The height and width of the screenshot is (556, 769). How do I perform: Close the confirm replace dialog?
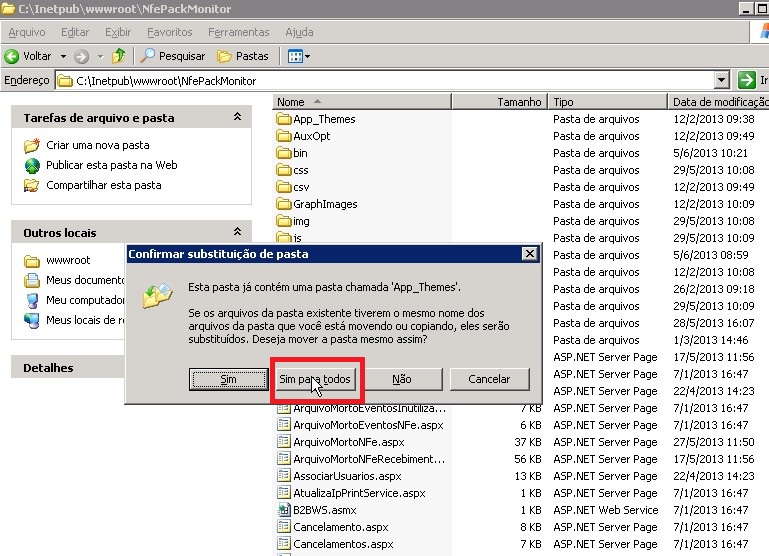(x=529, y=254)
